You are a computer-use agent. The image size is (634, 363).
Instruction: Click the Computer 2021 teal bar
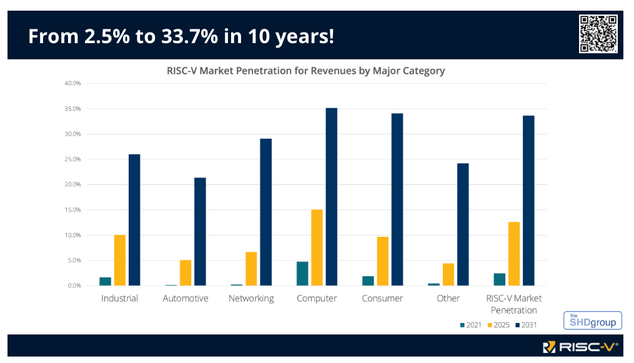pos(302,274)
